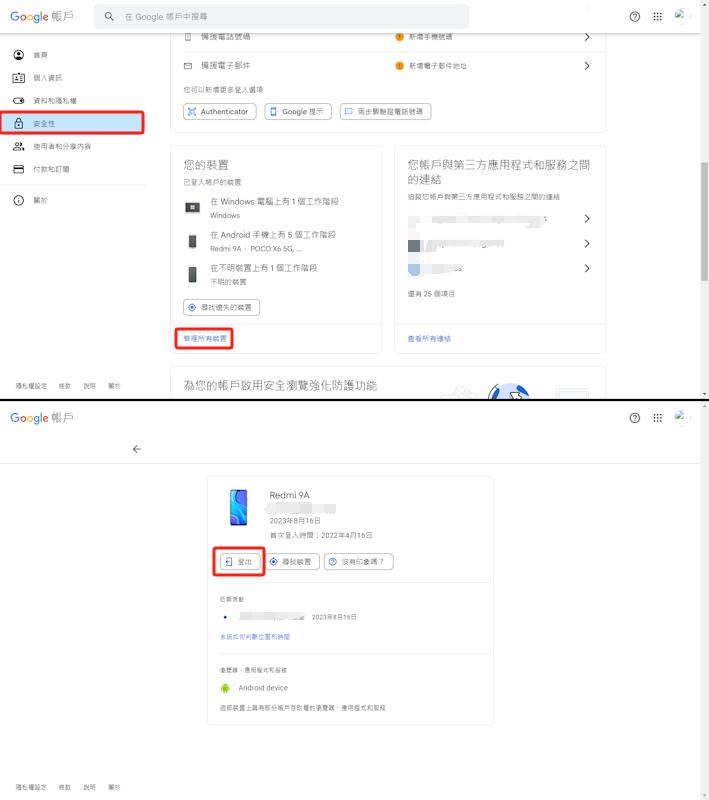Click the 沒有印象嗎？ button
709x800 pixels.
pyautogui.click(x=359, y=562)
